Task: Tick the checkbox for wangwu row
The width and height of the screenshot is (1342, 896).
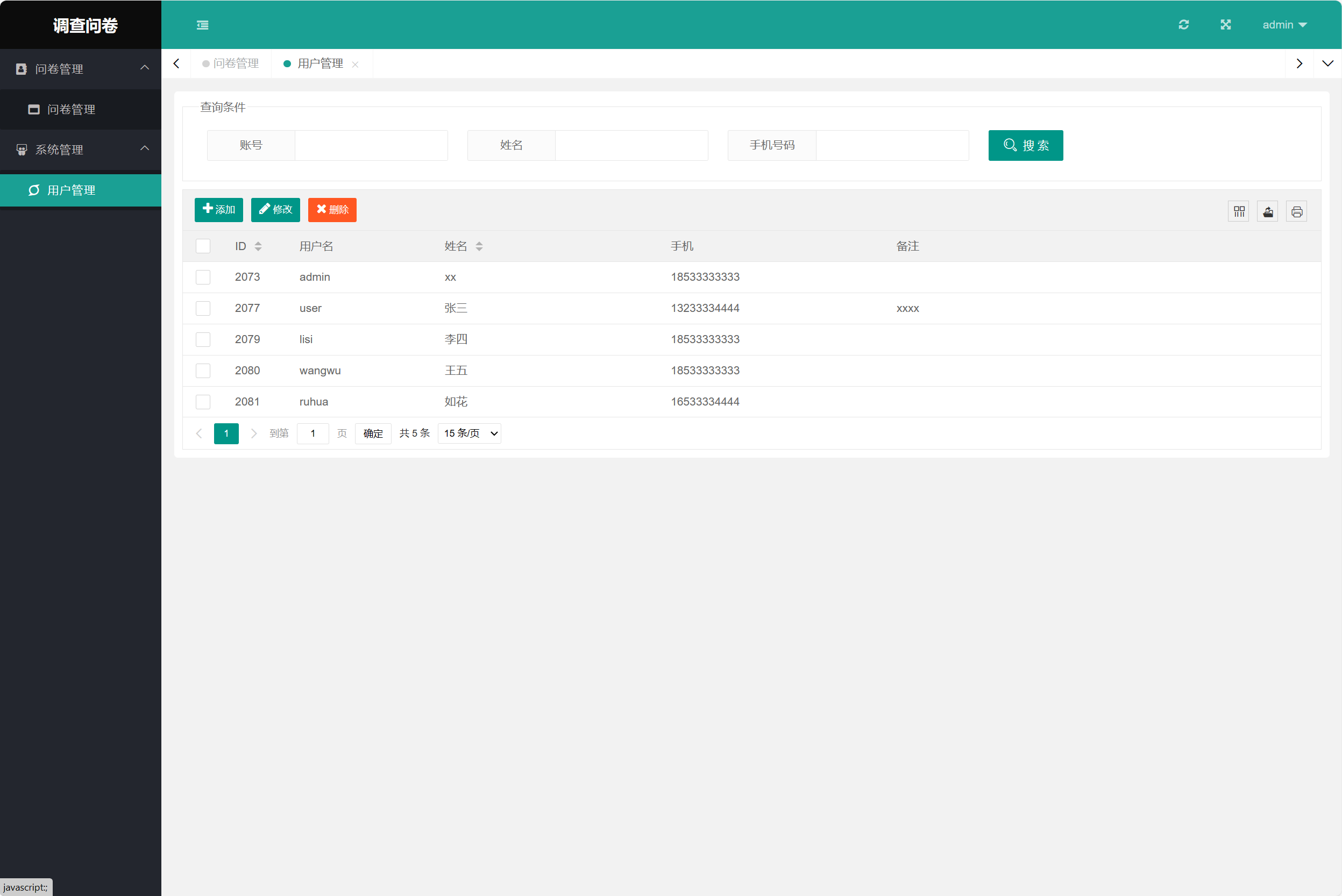Action: point(203,371)
